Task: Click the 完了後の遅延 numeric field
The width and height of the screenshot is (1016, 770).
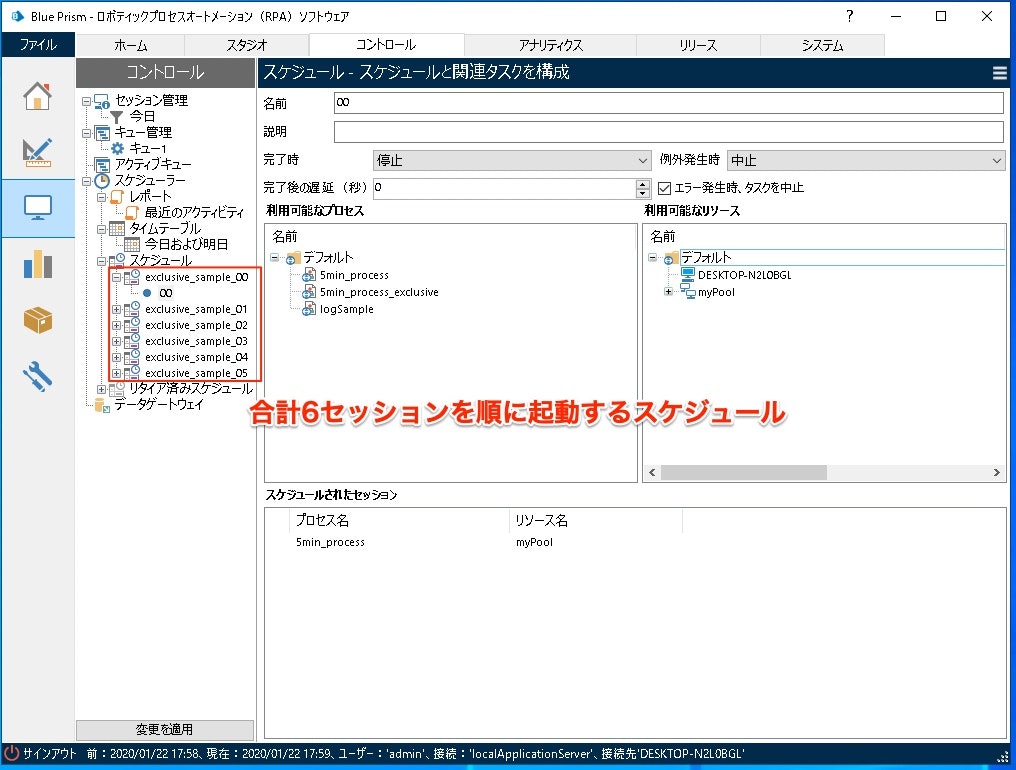Action: [505, 188]
